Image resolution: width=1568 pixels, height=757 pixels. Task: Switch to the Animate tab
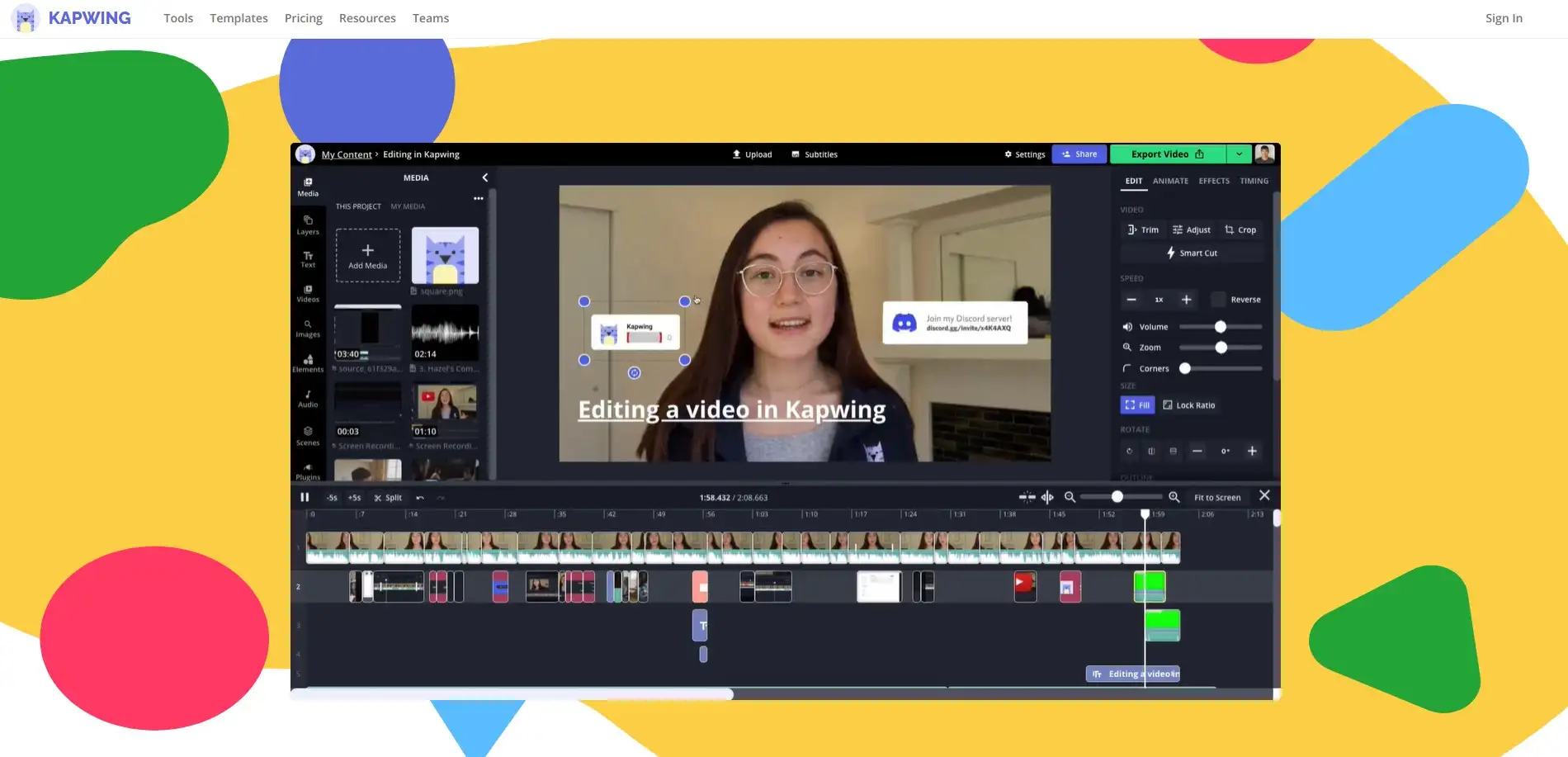click(1170, 181)
